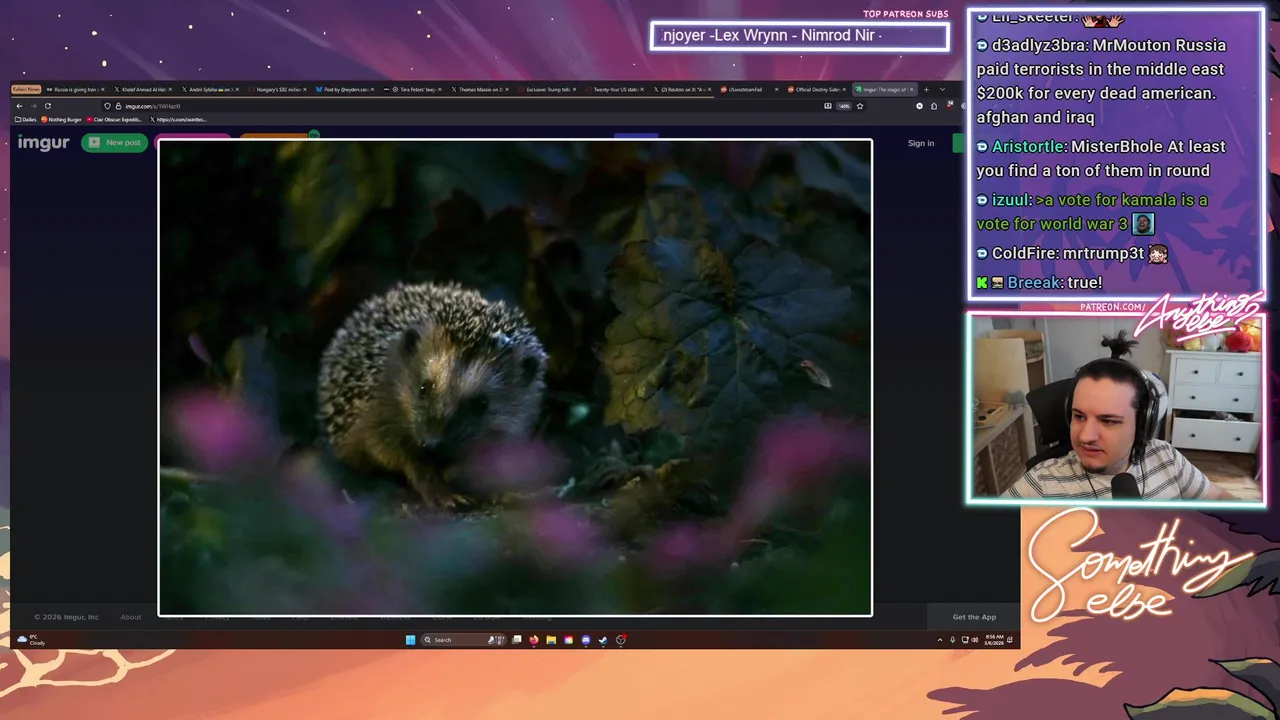Viewport: 1280px width, 720px height.
Task: Switch to the 'Post by @wyden' tab
Action: 344,89
